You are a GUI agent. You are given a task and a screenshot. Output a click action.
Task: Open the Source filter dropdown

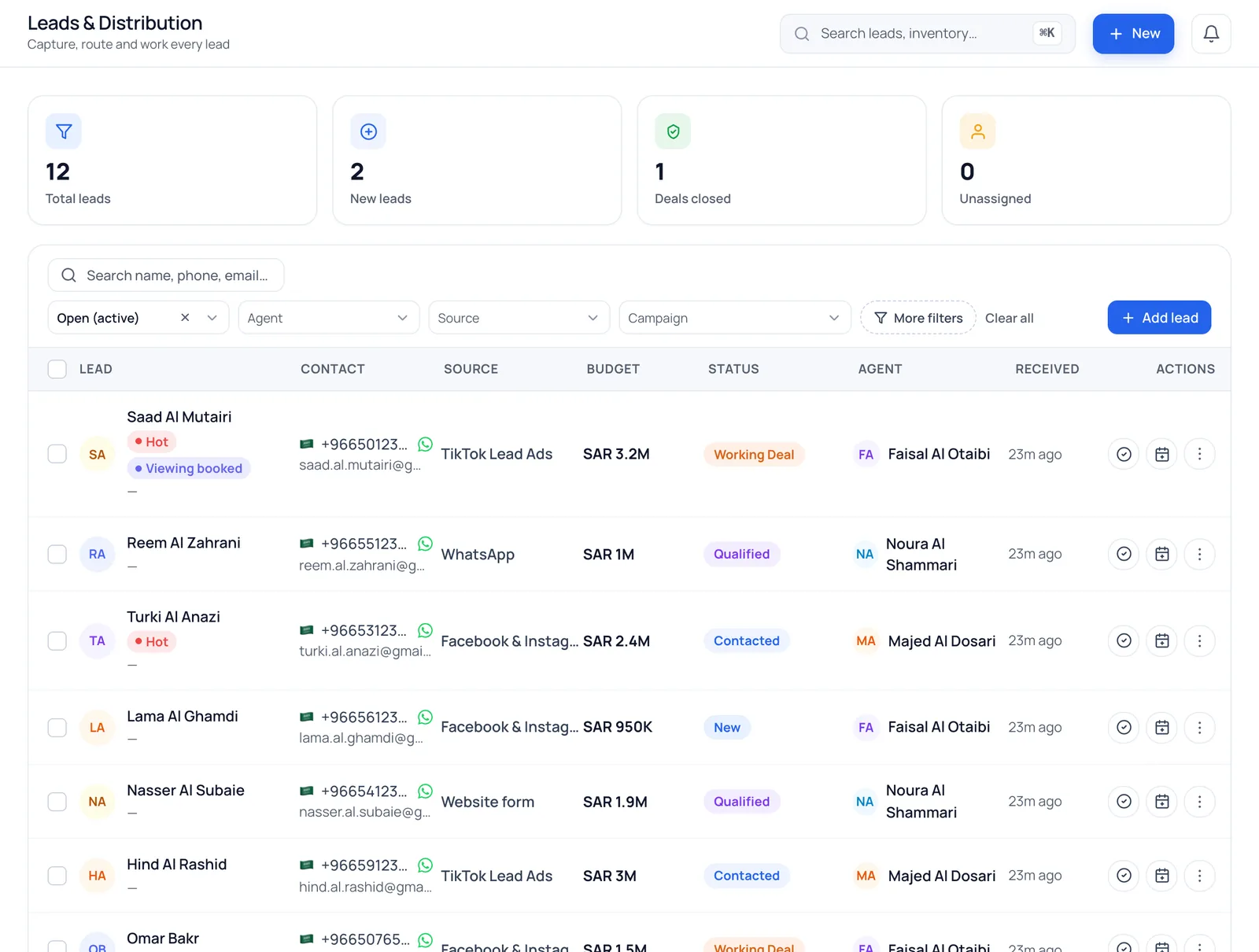519,318
